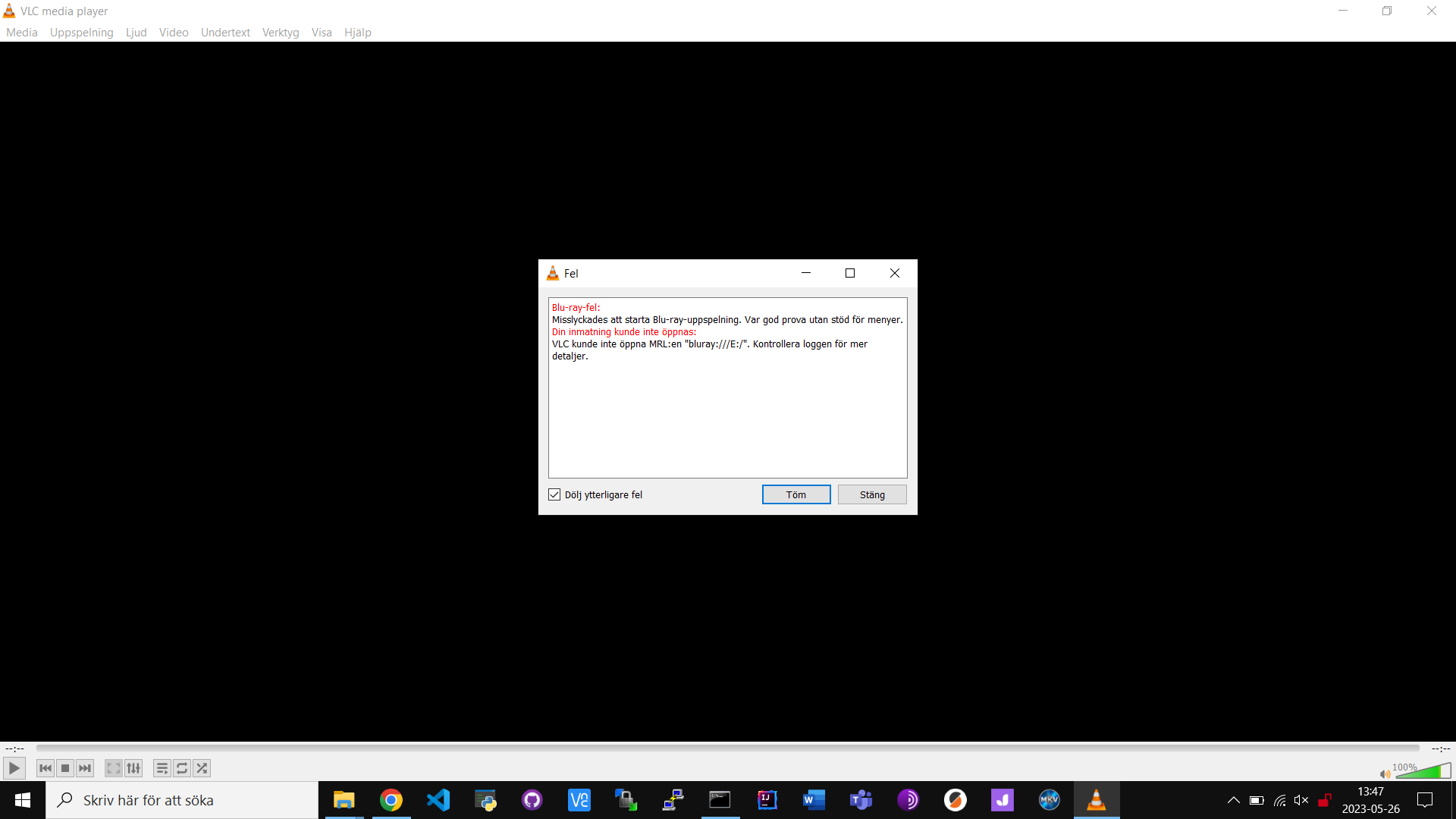This screenshot has width=1456, height=819.
Task: Open Microsoft Teams from taskbar
Action: click(861, 800)
